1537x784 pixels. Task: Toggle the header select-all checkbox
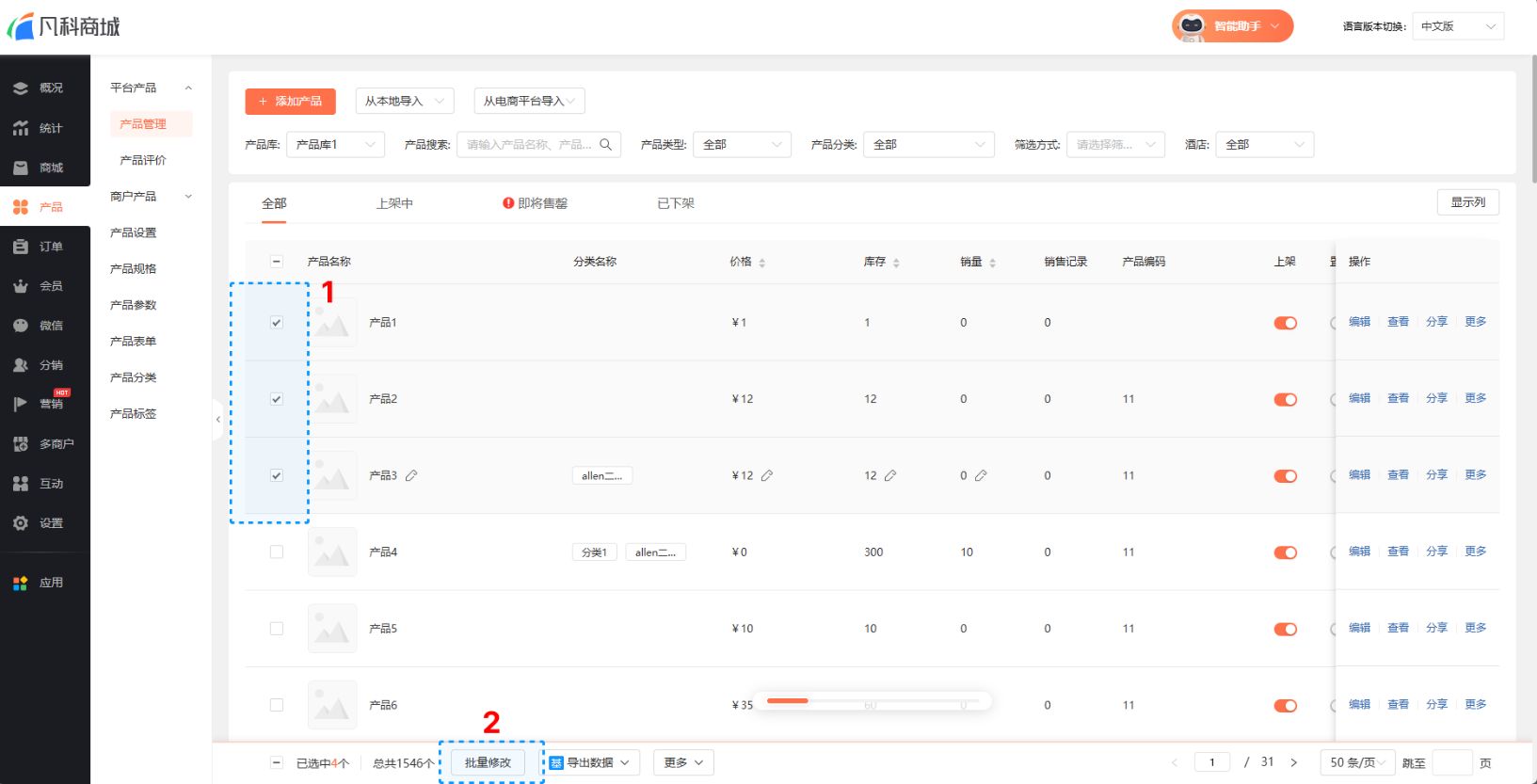[x=277, y=262]
